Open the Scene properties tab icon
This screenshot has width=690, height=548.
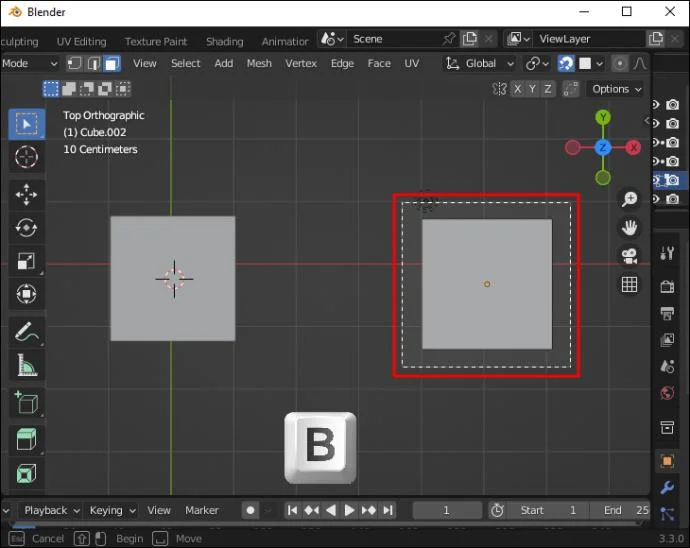coord(667,366)
